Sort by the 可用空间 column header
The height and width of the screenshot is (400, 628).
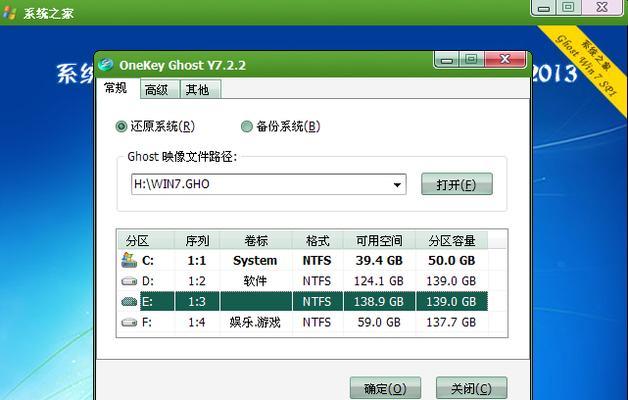click(x=379, y=240)
